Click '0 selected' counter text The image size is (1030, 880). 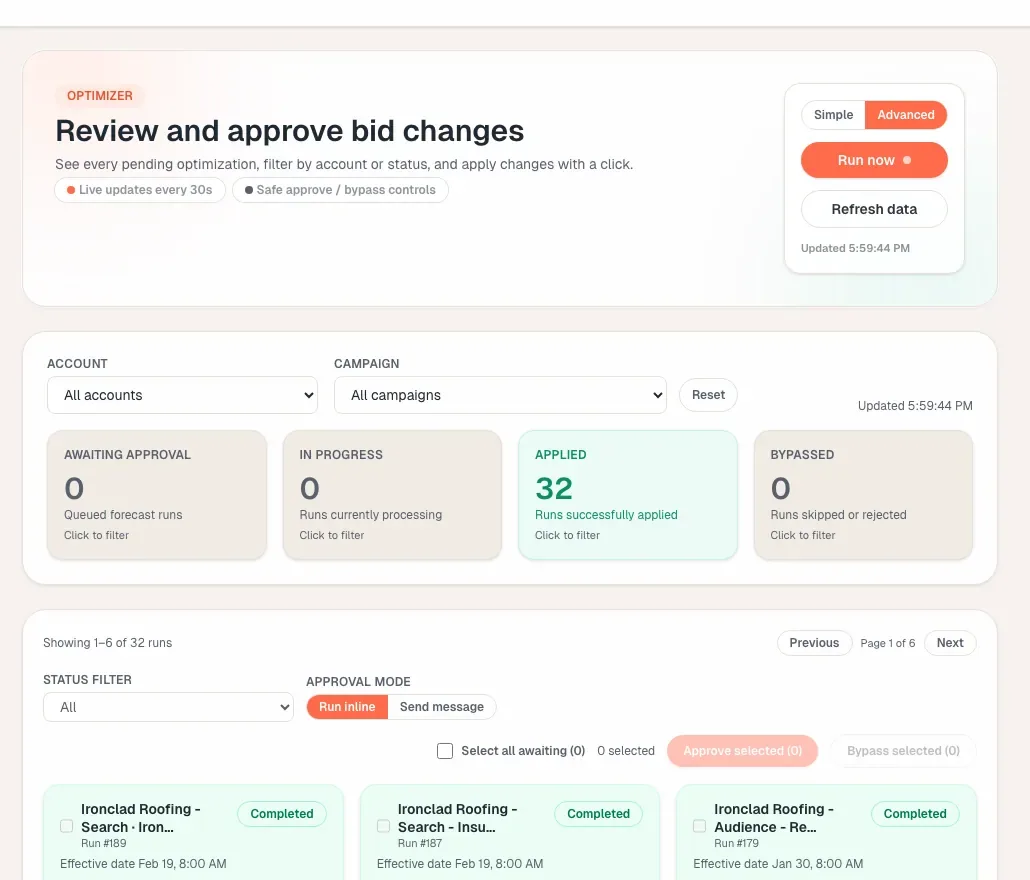[626, 751]
